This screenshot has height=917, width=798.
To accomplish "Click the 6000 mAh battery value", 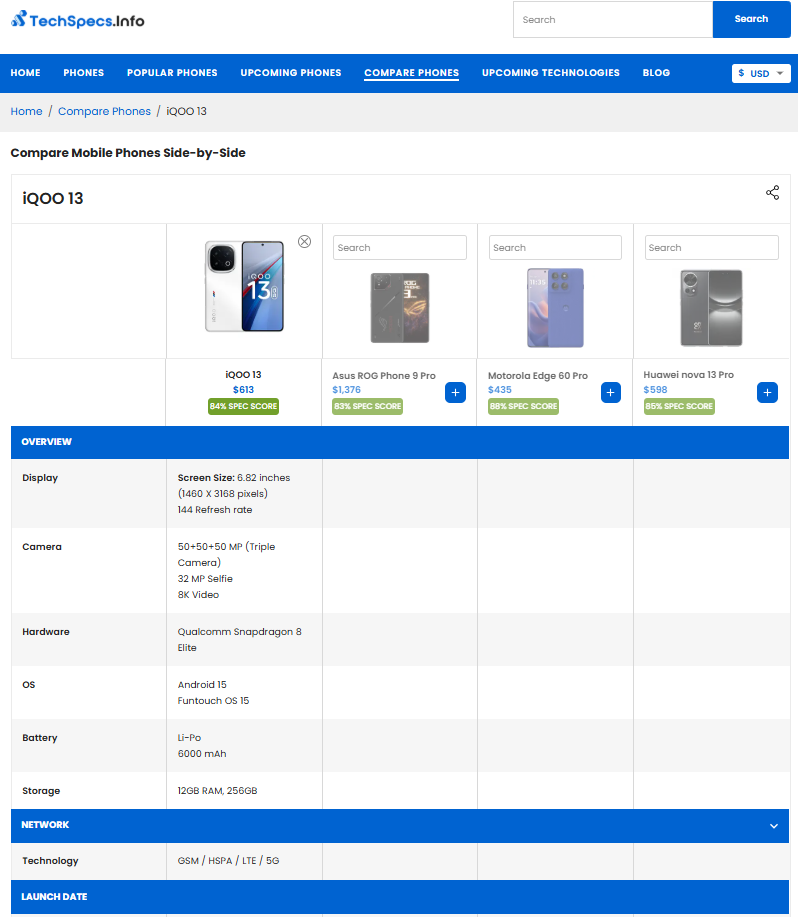I will click(x=202, y=754).
